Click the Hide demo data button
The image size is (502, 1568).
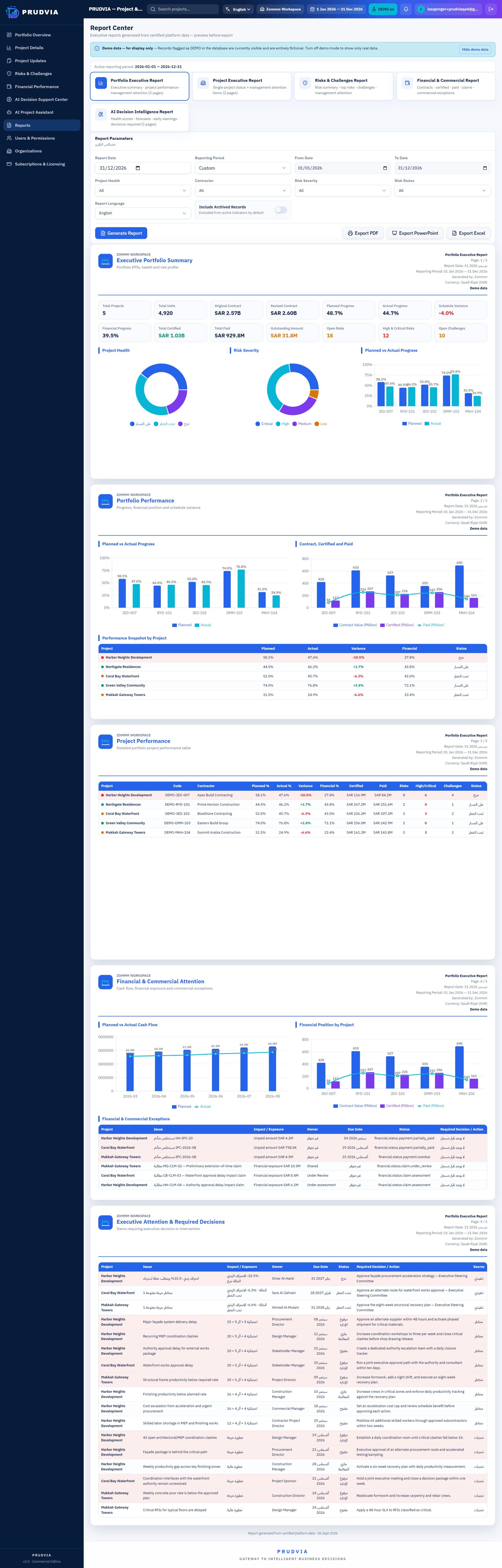[x=475, y=49]
